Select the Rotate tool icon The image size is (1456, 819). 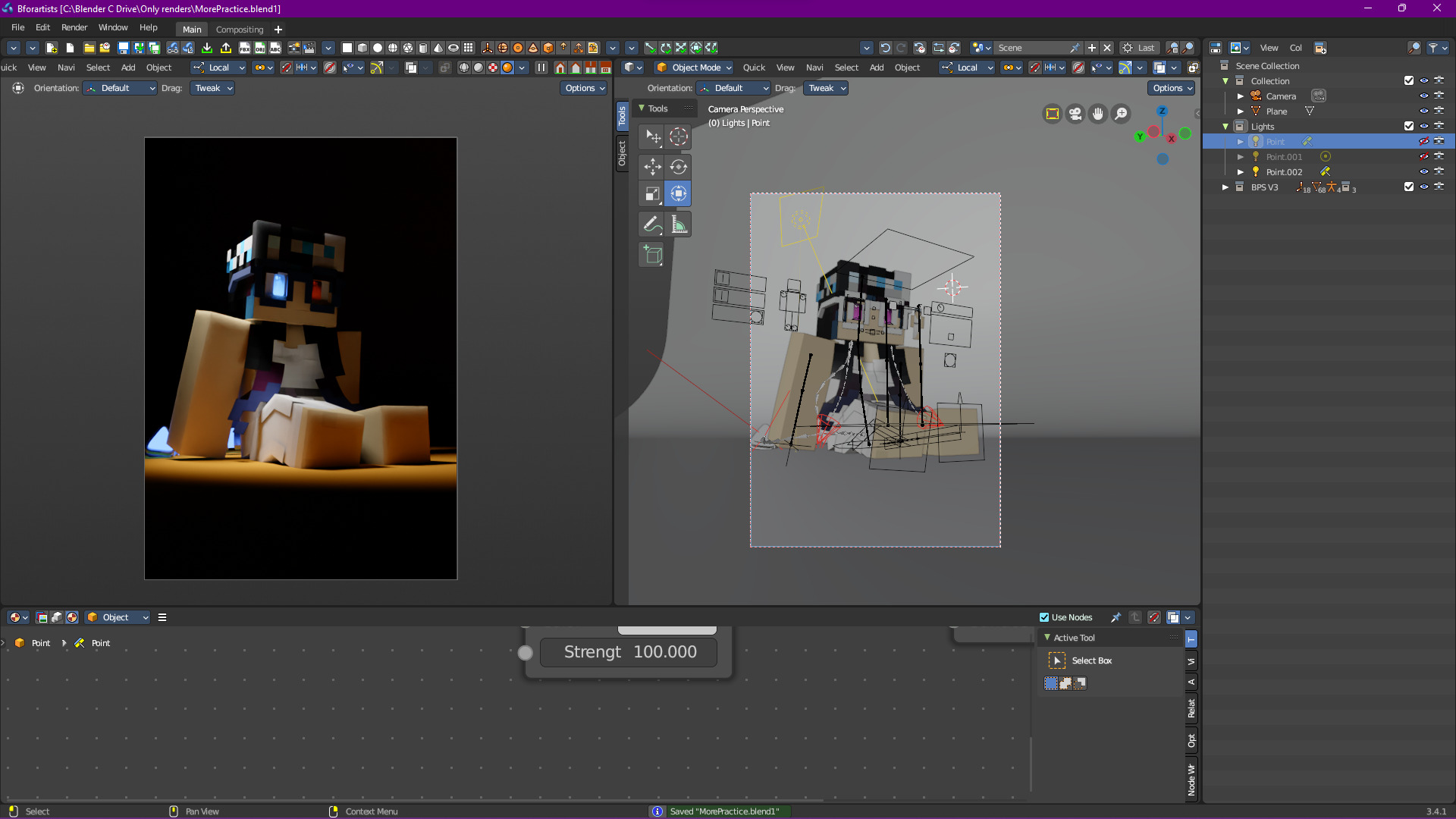pyautogui.click(x=679, y=166)
